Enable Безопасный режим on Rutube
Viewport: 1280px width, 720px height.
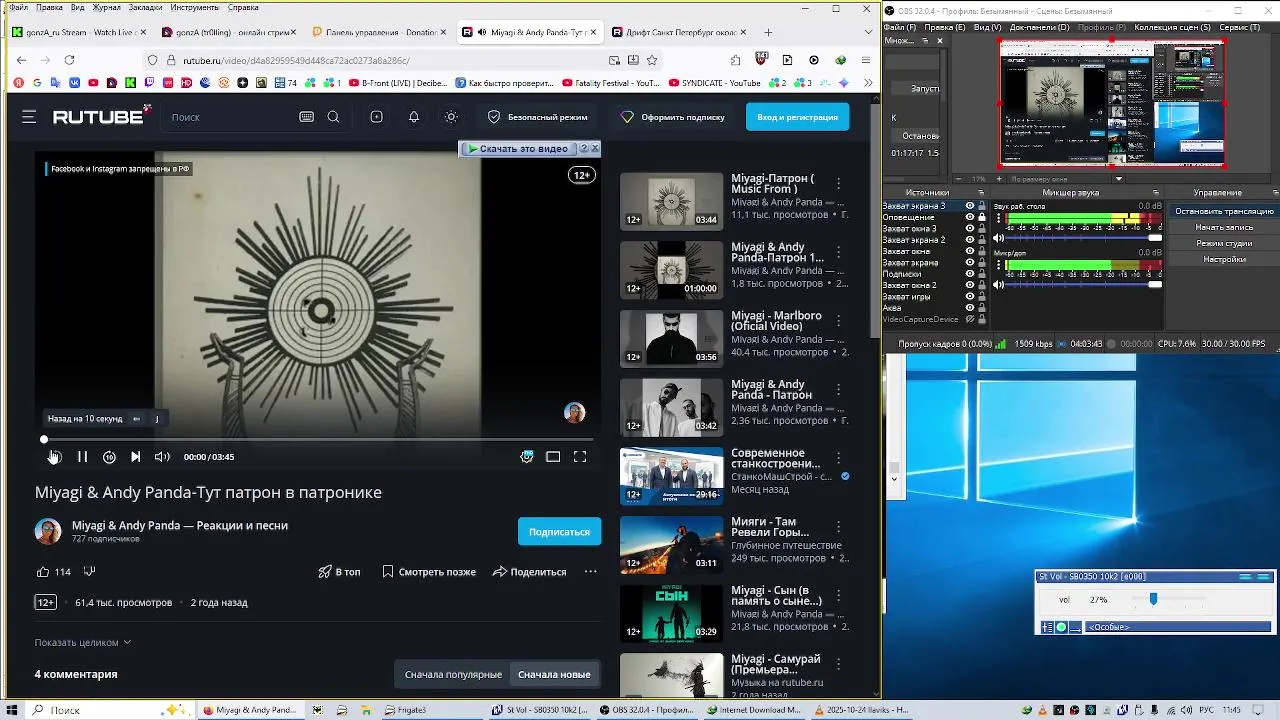click(x=538, y=117)
